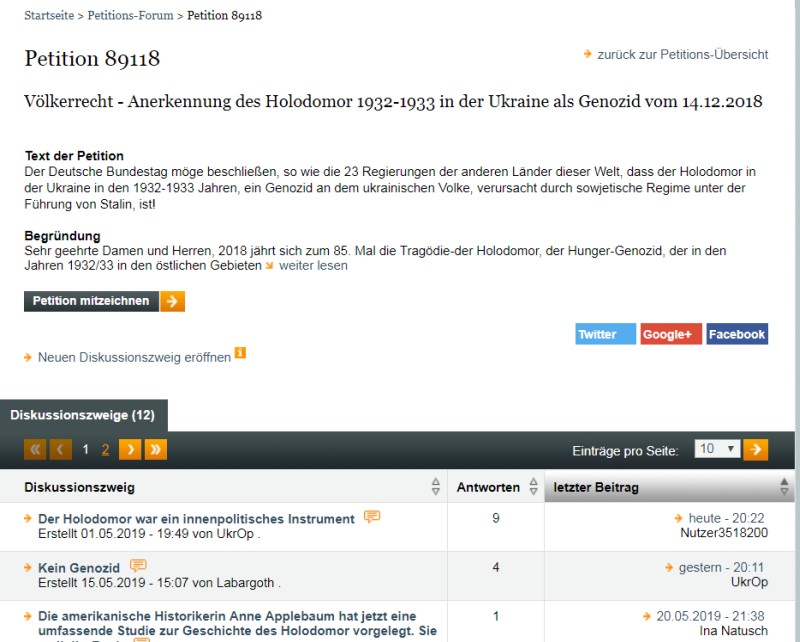800x642 pixels.
Task: Click the next page arrow icon
Action: click(x=130, y=449)
